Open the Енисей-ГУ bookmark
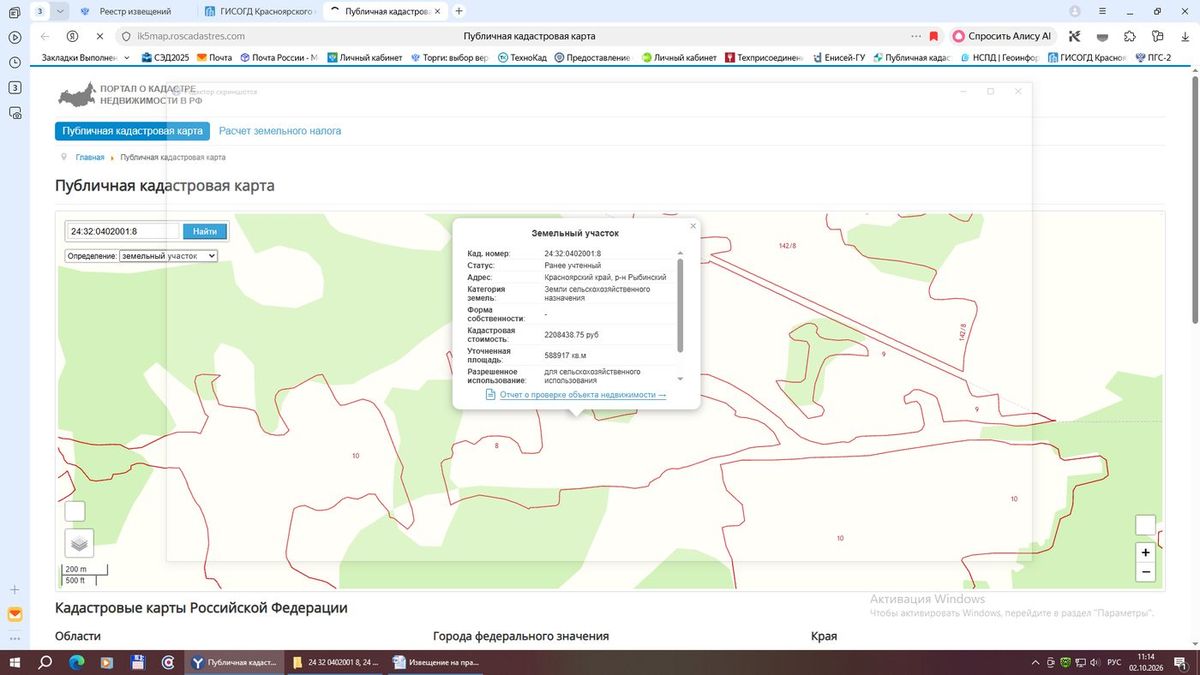Viewport: 1200px width, 675px height. [x=838, y=58]
